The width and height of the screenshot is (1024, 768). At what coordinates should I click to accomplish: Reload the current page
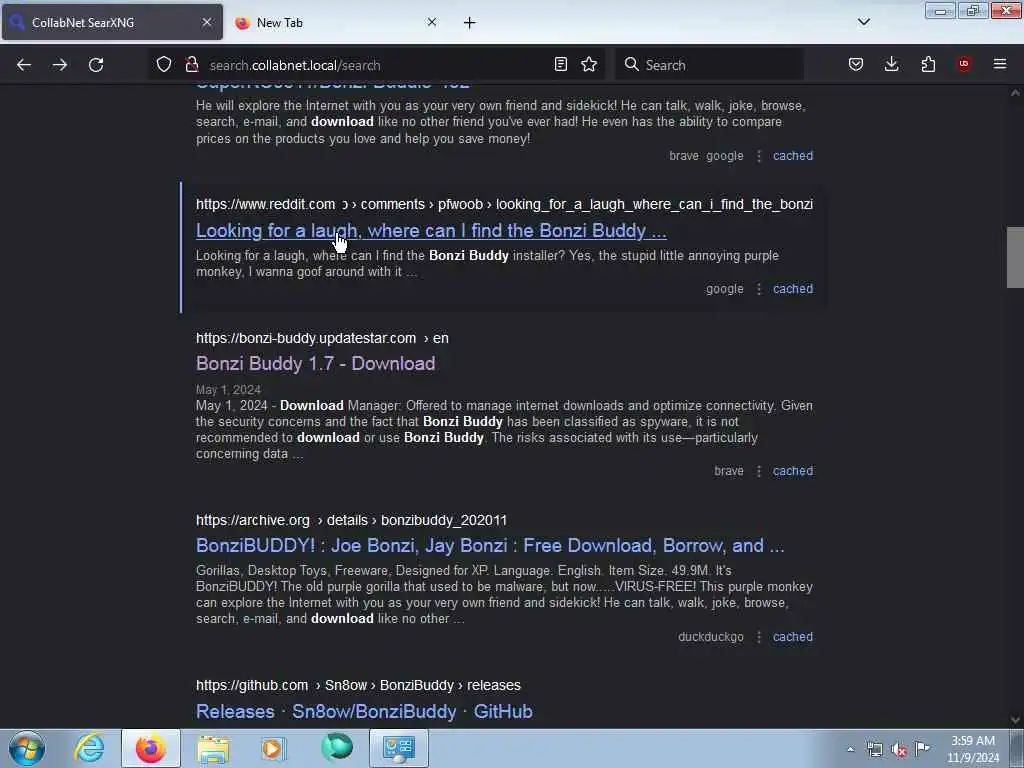pyautogui.click(x=96, y=65)
